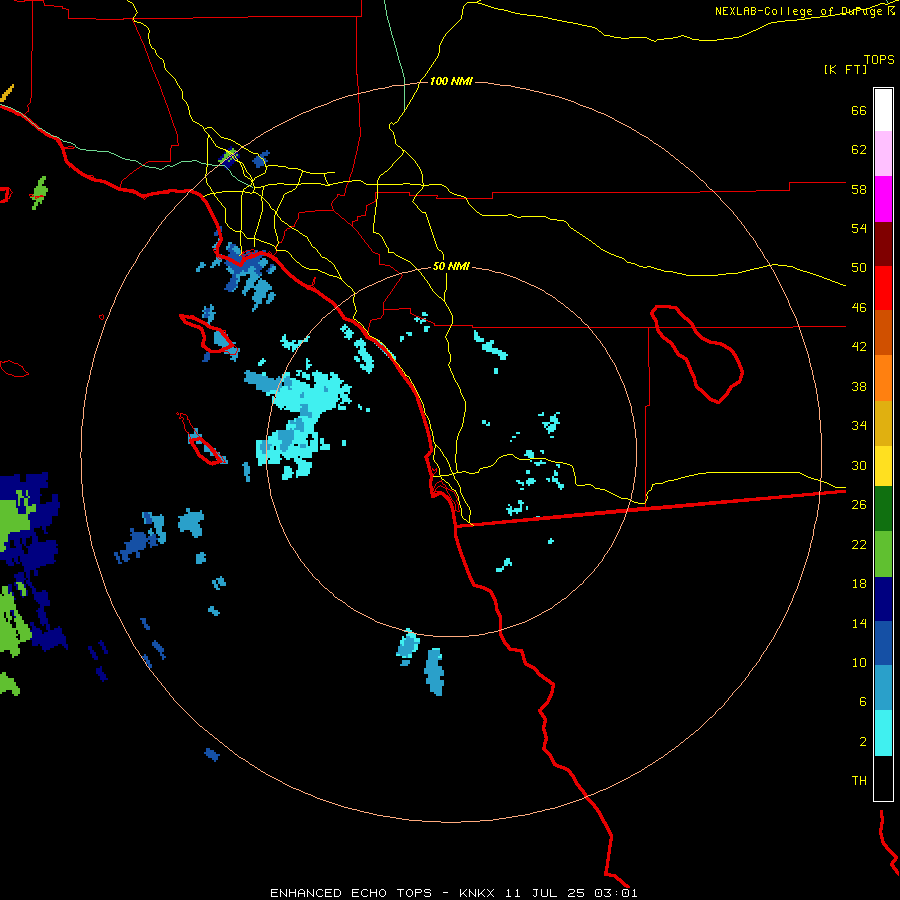The width and height of the screenshot is (900, 900).
Task: Click the medium blue legend swatch
Action: coord(883,643)
